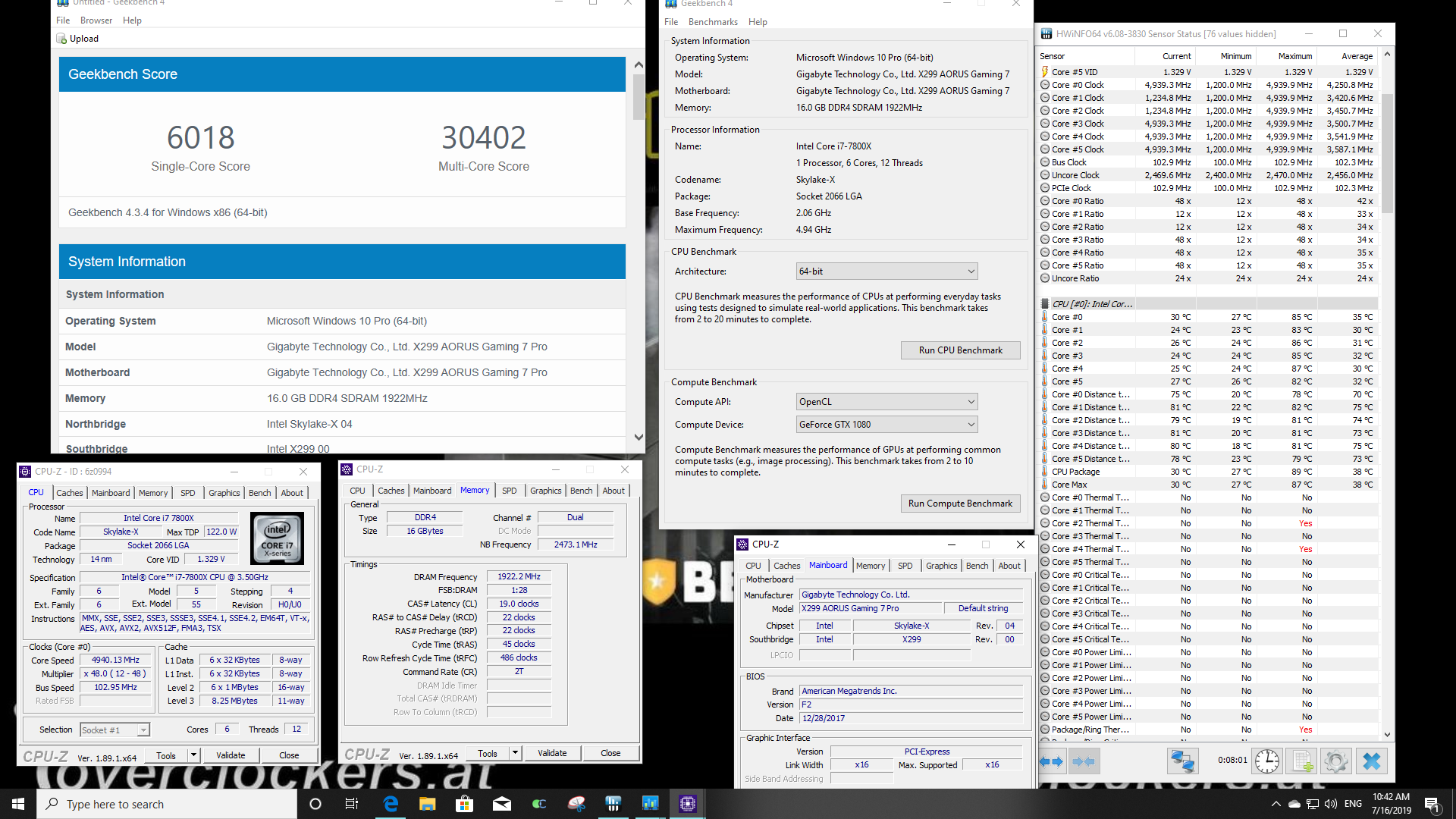Viewport: 1456px width, 819px height.
Task: Open the notification center icon
Action: point(1432,804)
